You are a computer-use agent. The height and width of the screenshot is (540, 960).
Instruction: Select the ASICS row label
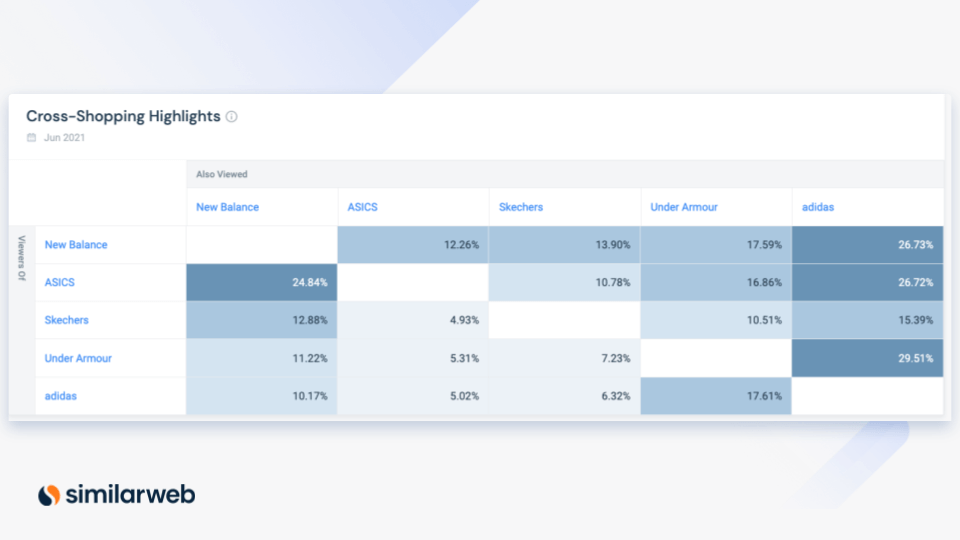[x=60, y=283]
